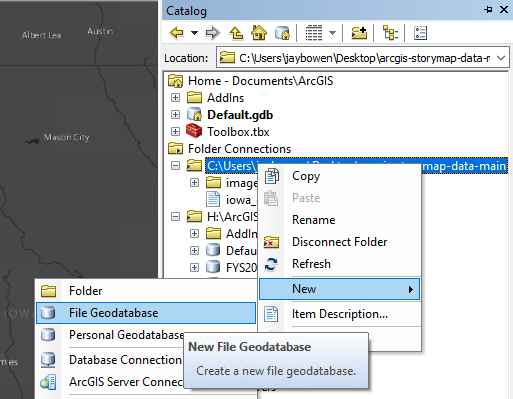Expand Default.gdb node
This screenshot has height=399, width=513.
point(175,115)
